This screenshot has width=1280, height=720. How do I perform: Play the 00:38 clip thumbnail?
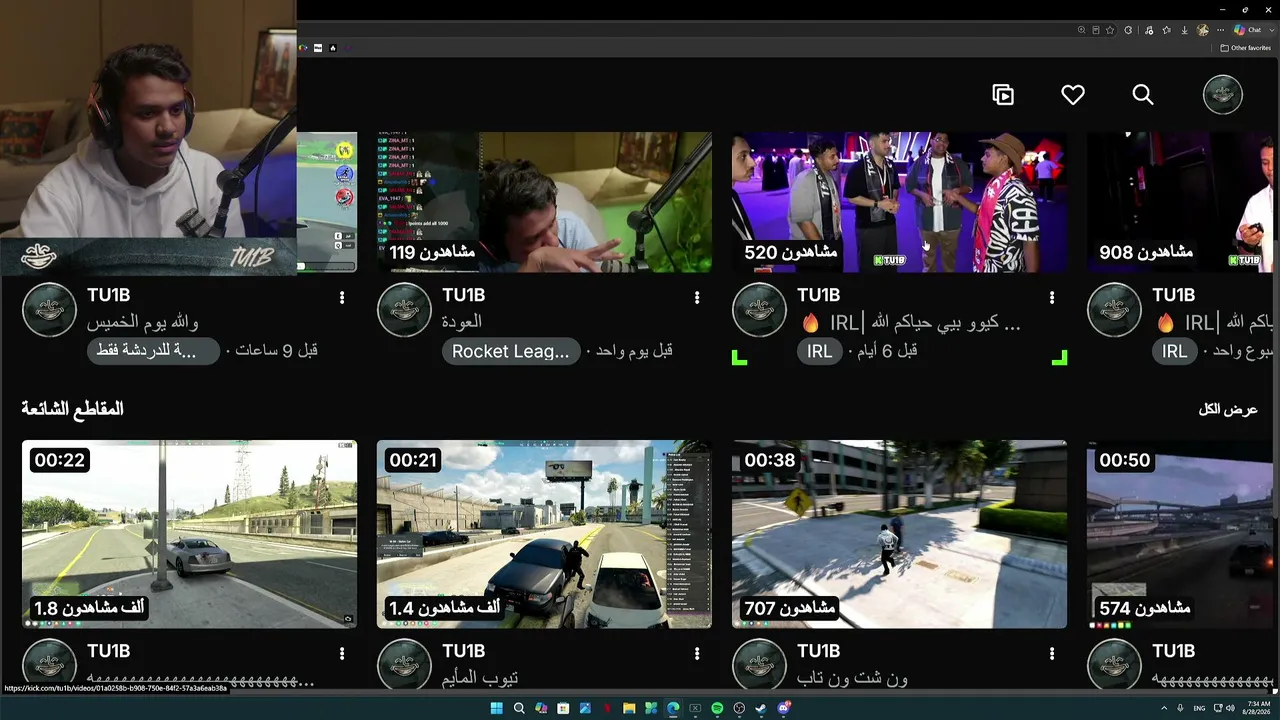pos(899,534)
